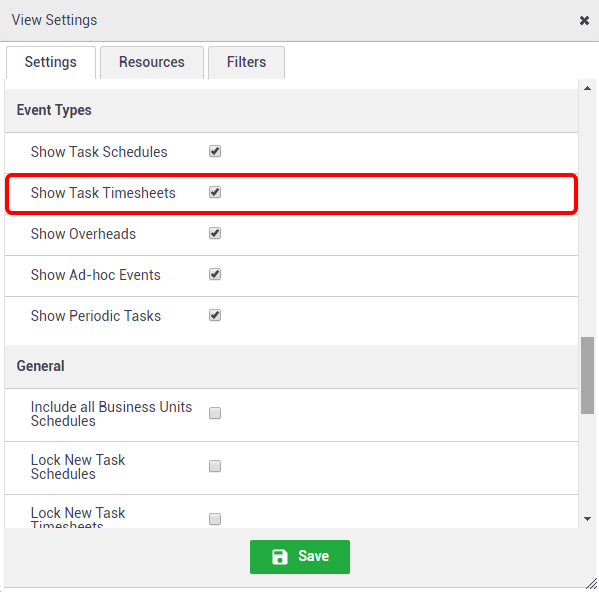Open the Resources tab

tap(152, 62)
